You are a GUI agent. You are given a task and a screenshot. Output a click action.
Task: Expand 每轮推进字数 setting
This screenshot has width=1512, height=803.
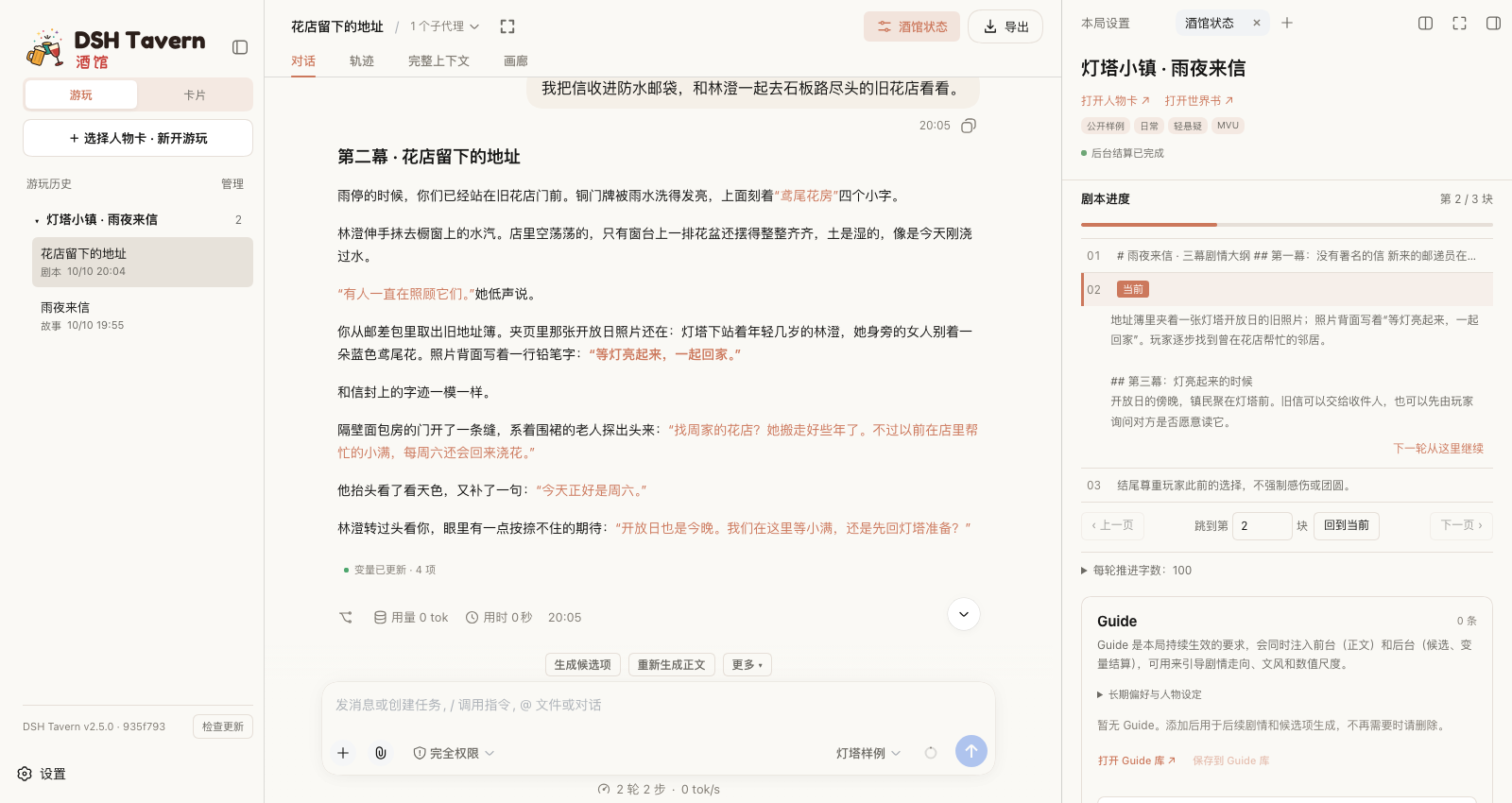point(1136,571)
